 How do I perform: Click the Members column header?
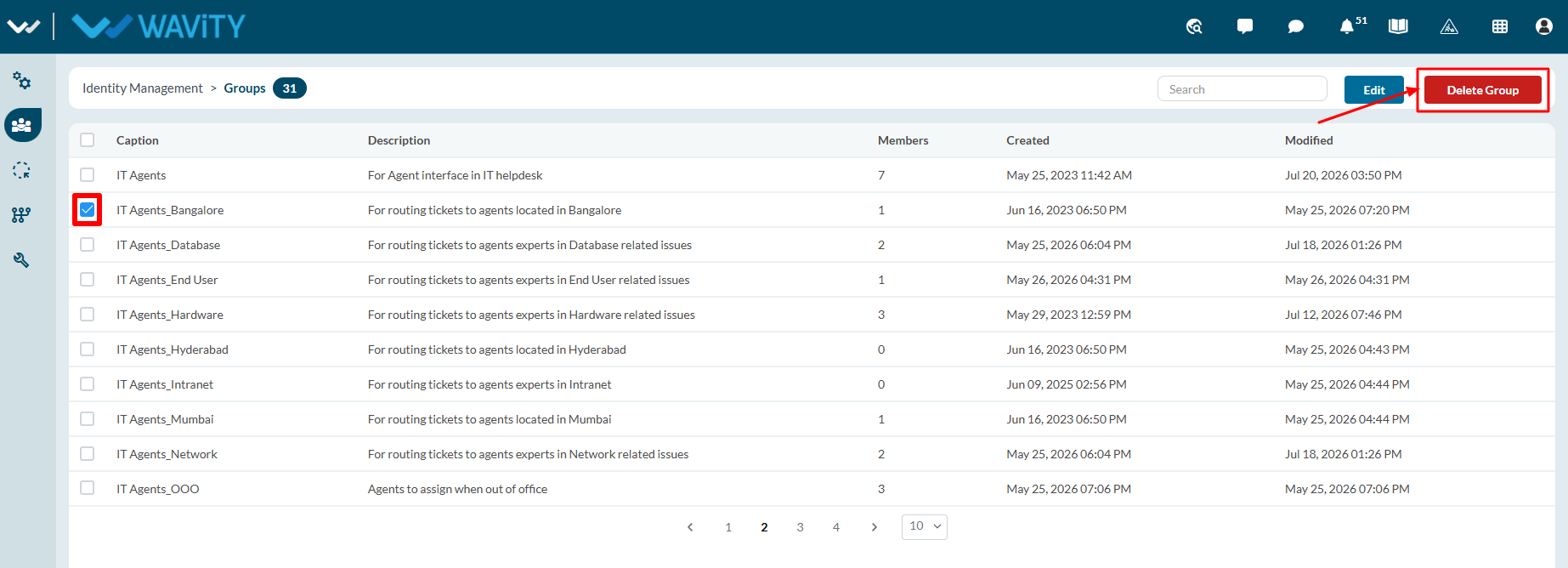point(903,140)
